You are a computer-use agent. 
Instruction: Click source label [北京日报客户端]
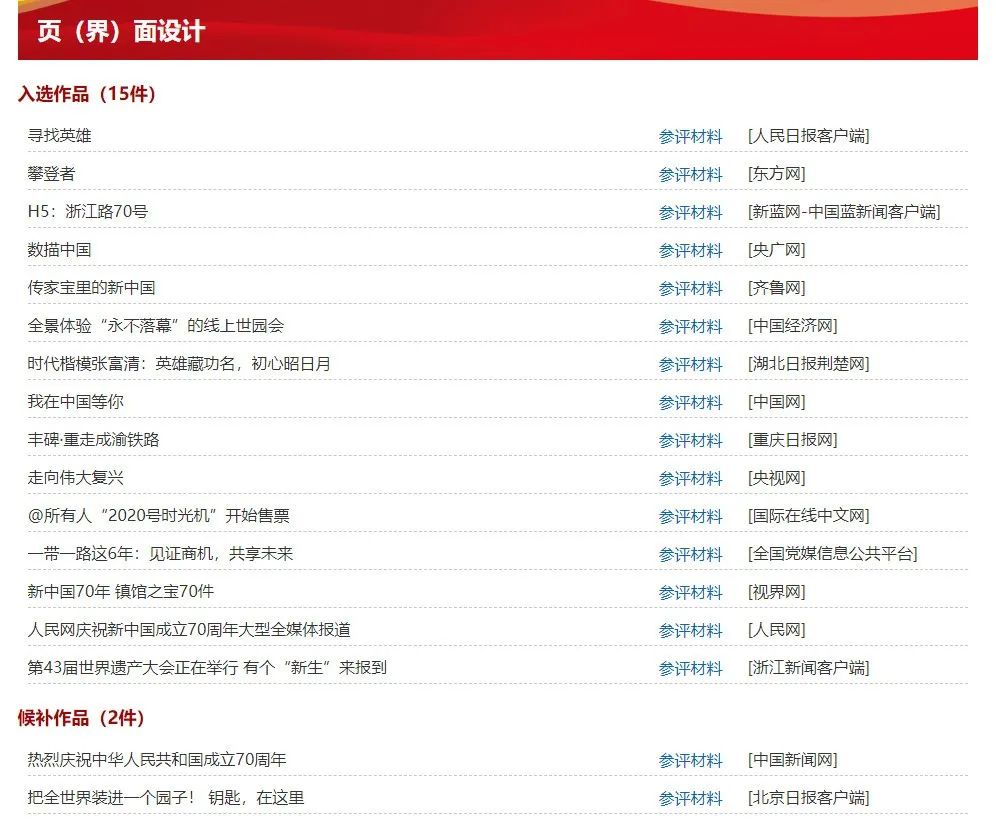809,798
